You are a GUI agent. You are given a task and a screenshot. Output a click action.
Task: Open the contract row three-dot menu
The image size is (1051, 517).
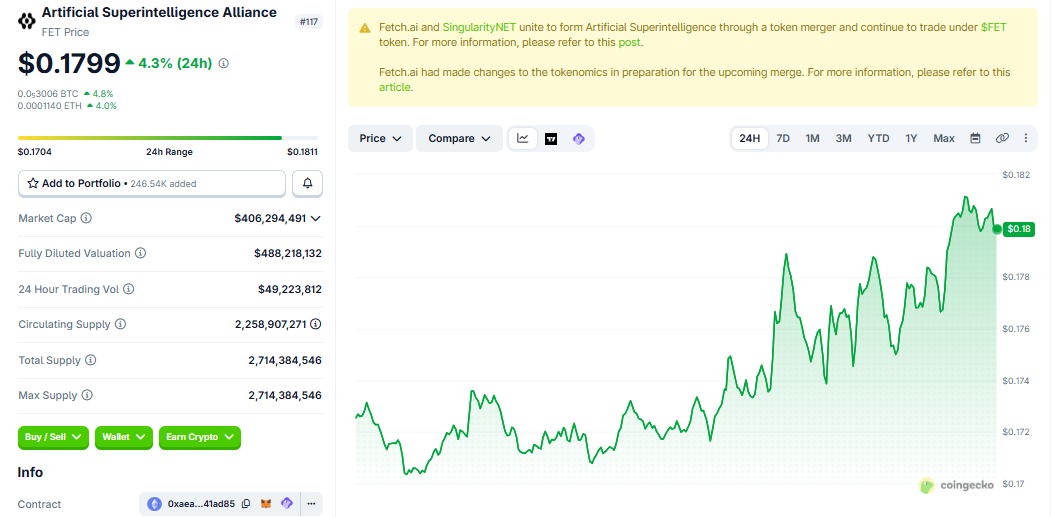pyautogui.click(x=311, y=504)
